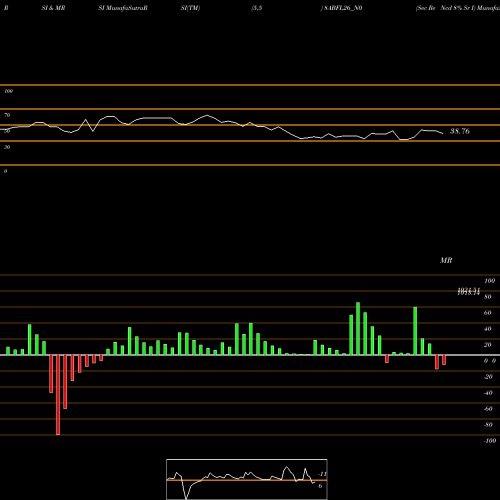Click the -60 label on MR right axis

(x=488, y=409)
